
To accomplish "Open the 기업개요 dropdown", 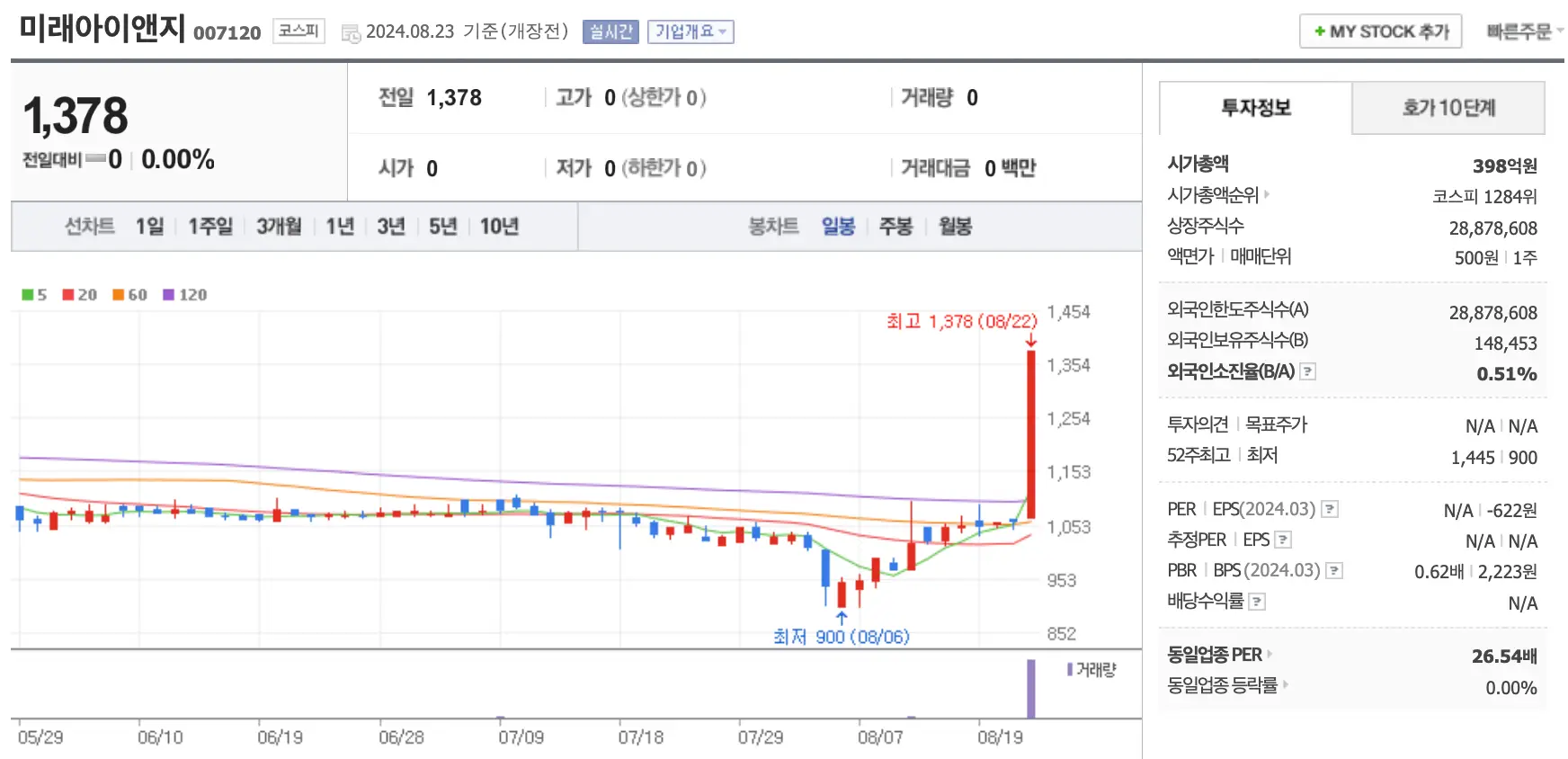I will (690, 31).
